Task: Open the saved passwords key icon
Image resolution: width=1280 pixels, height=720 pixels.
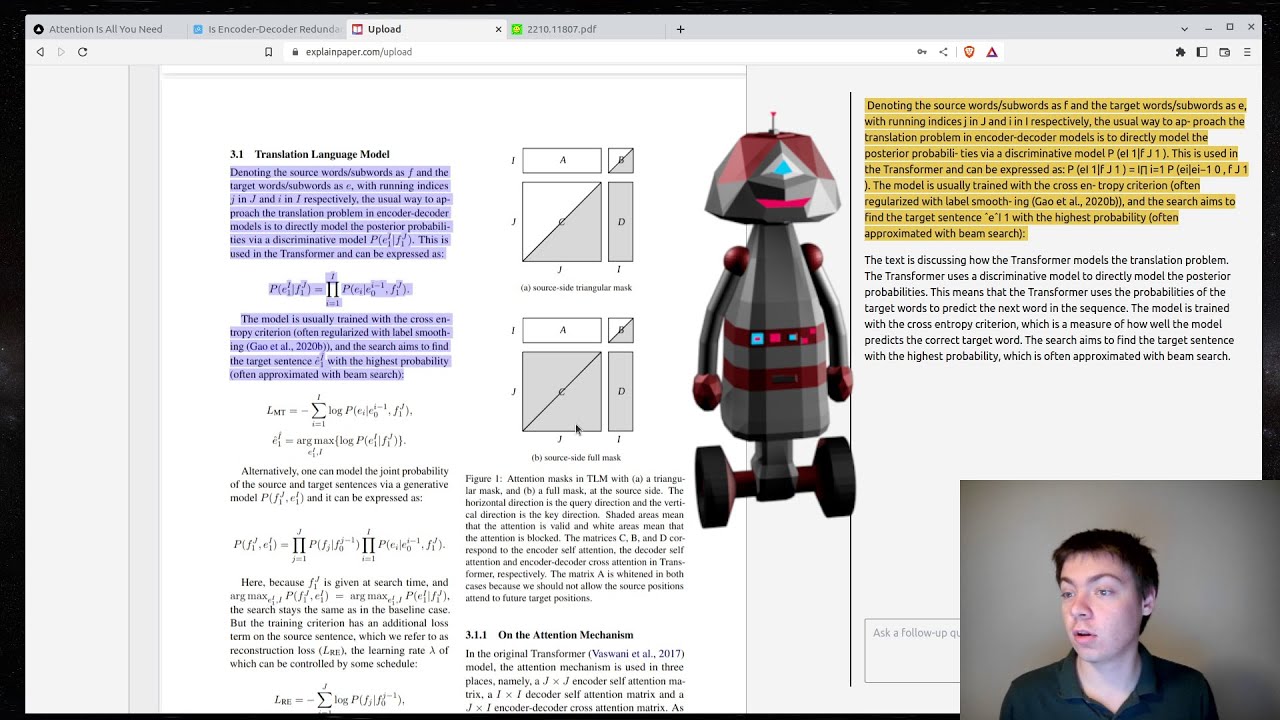Action: (x=921, y=52)
